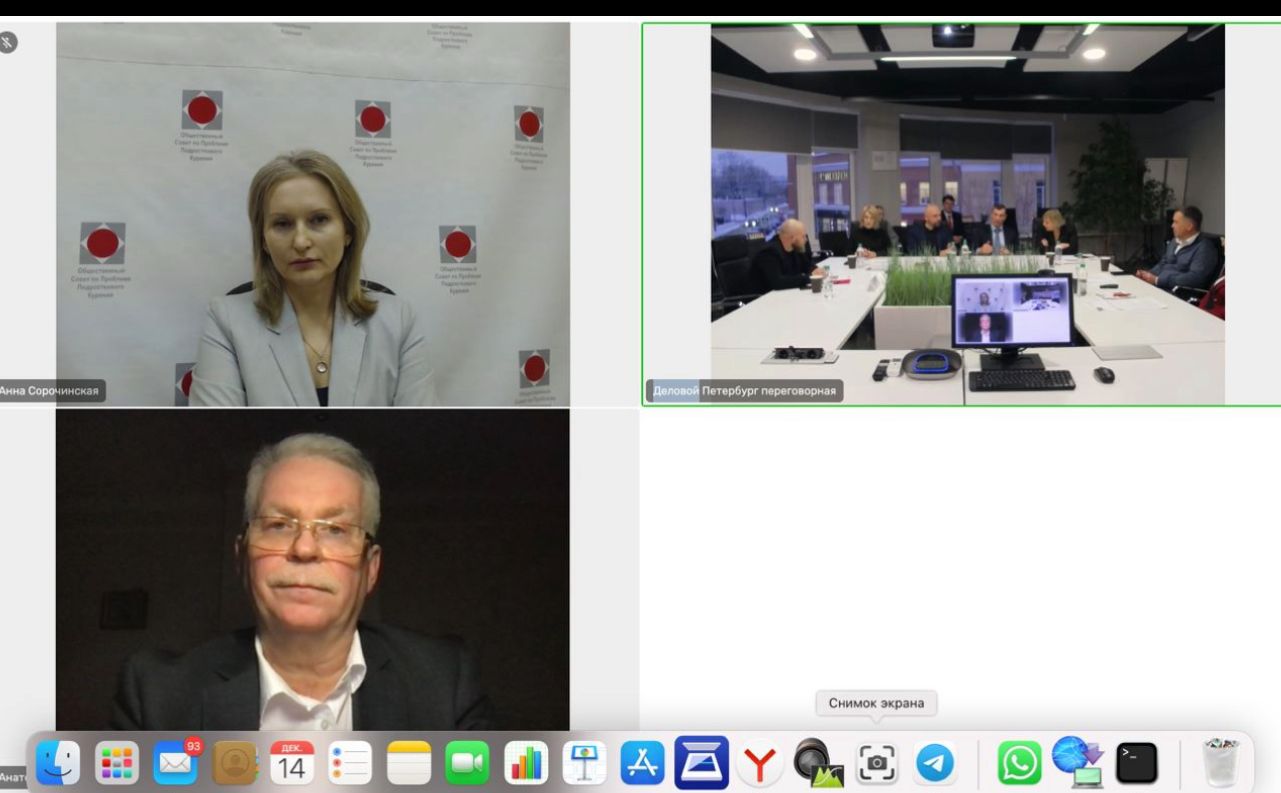1281x793 pixels.
Task: Open Telegram from the dock
Action: 935,765
